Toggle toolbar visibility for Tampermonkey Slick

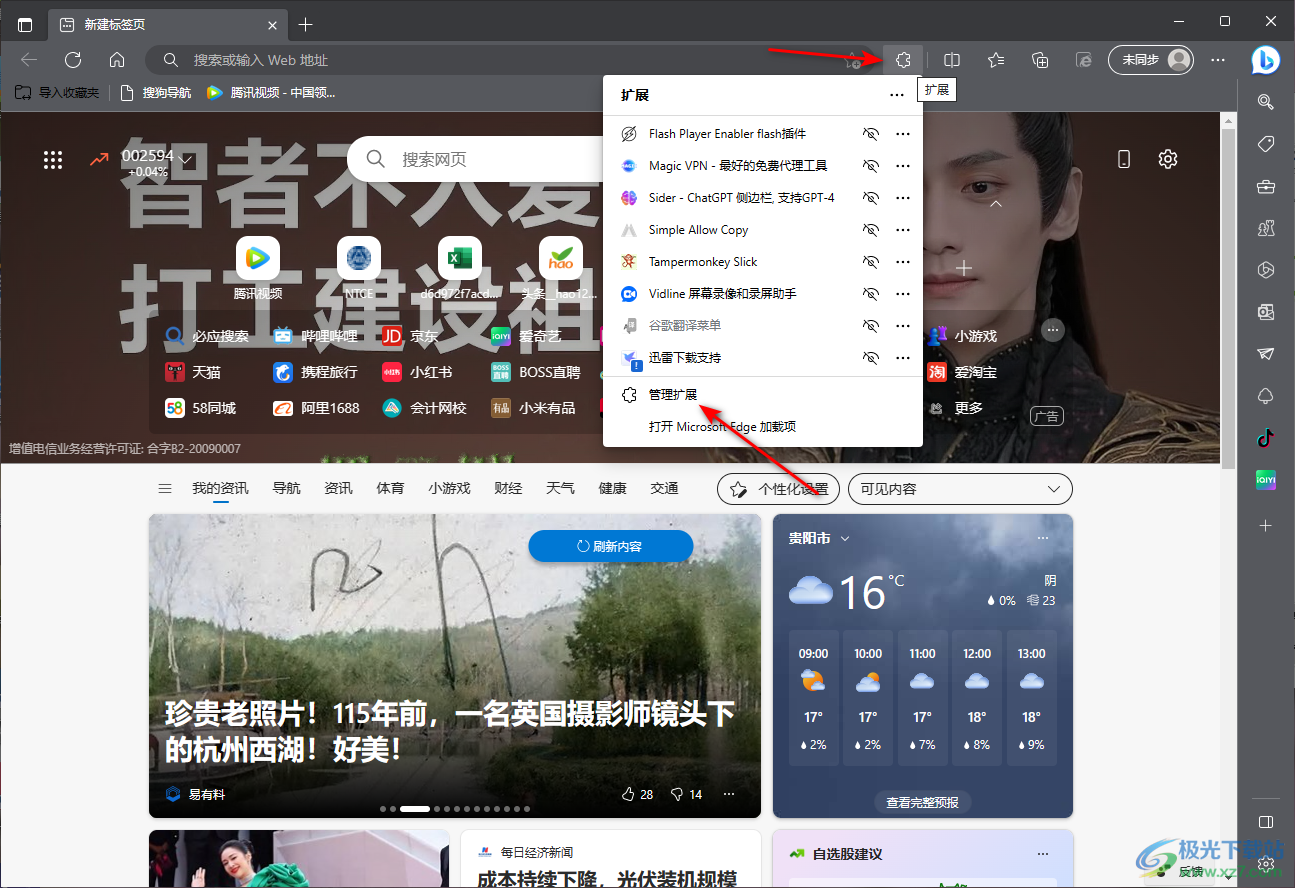870,262
